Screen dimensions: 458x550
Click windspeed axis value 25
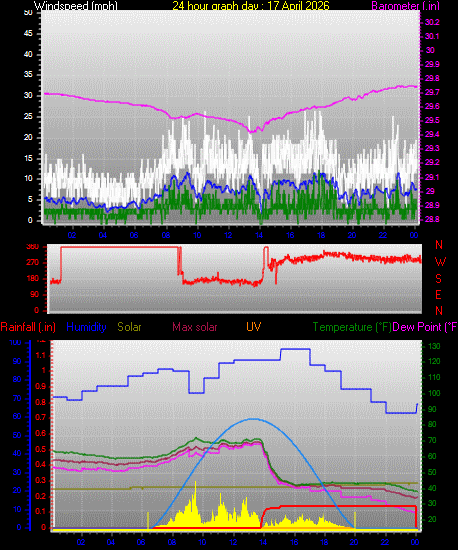pyautogui.click(x=28, y=116)
